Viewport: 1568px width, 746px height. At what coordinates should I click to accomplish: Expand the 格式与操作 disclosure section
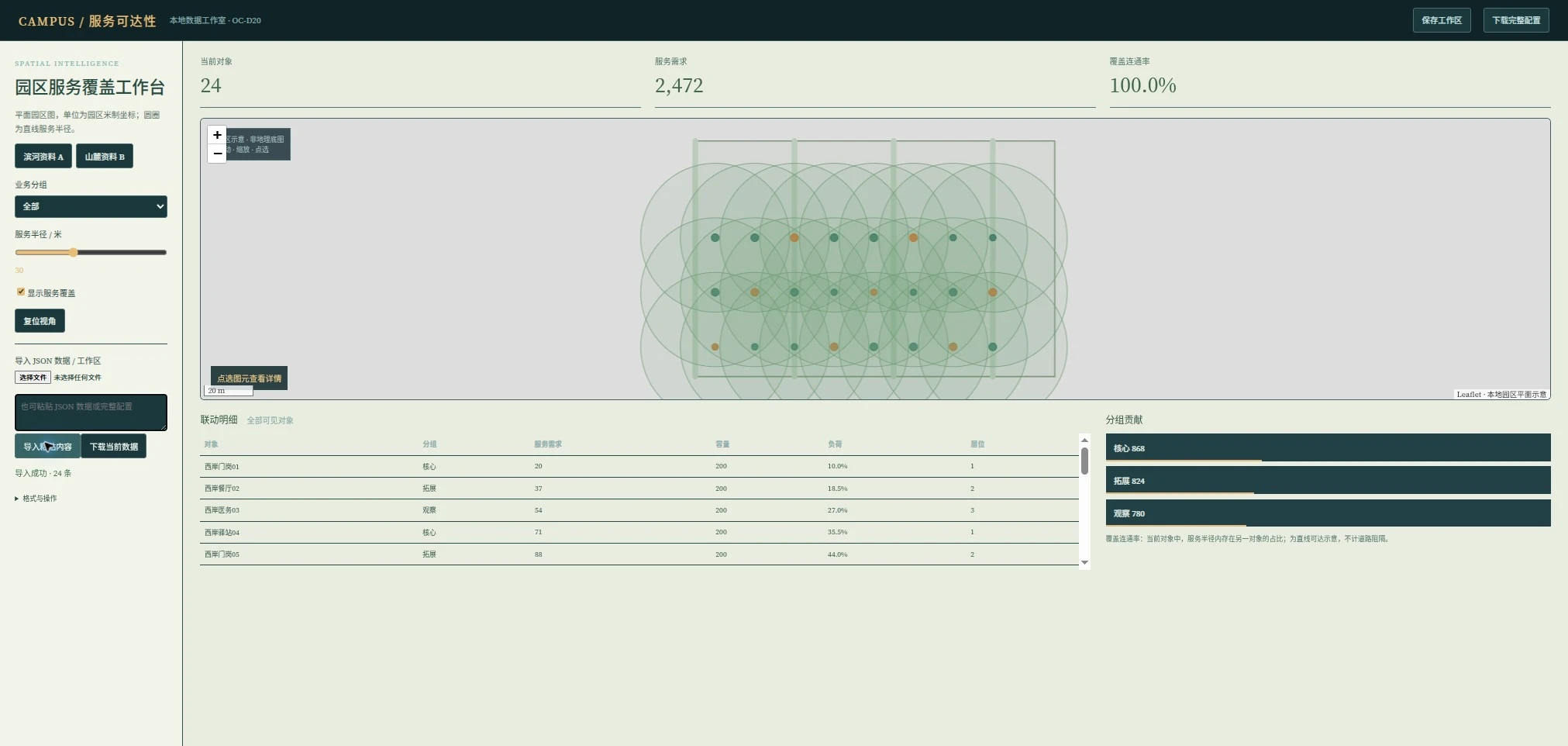pyautogui.click(x=36, y=499)
